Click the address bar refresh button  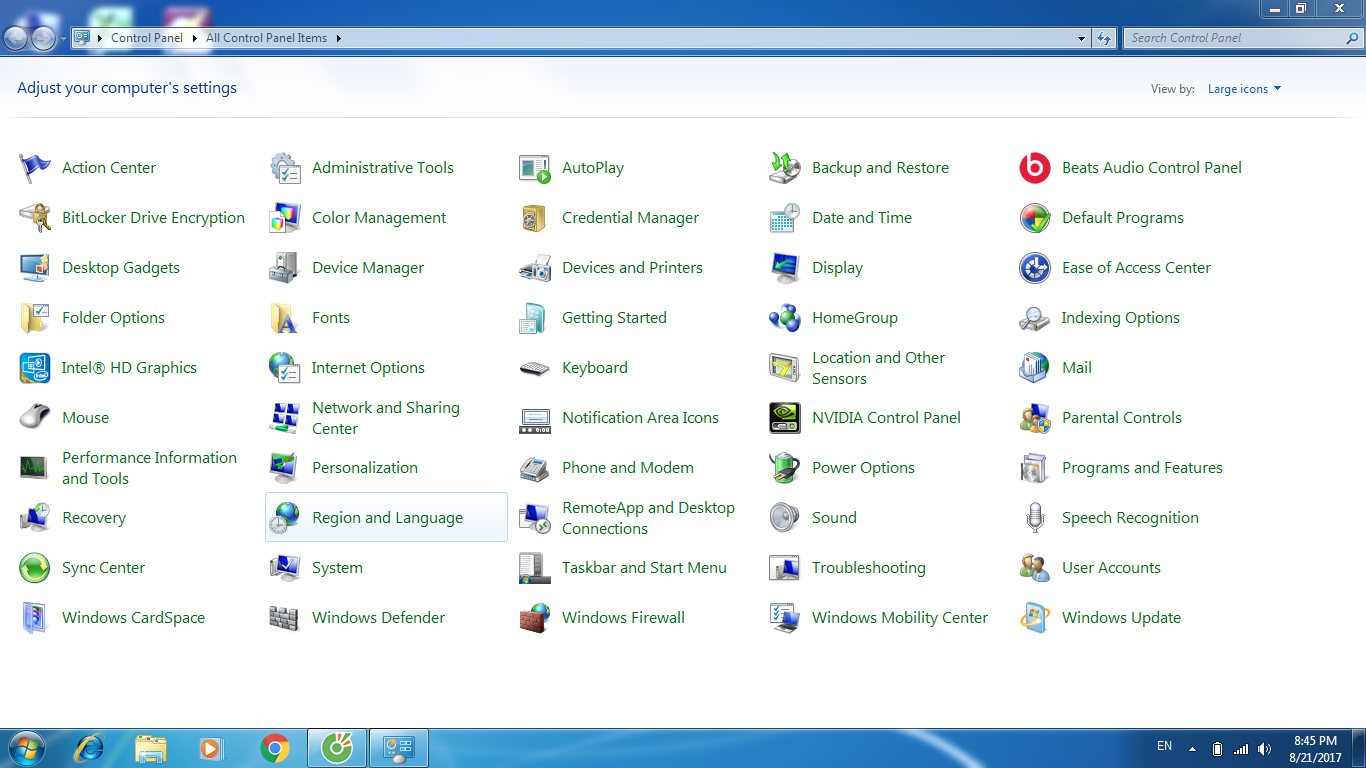1104,38
